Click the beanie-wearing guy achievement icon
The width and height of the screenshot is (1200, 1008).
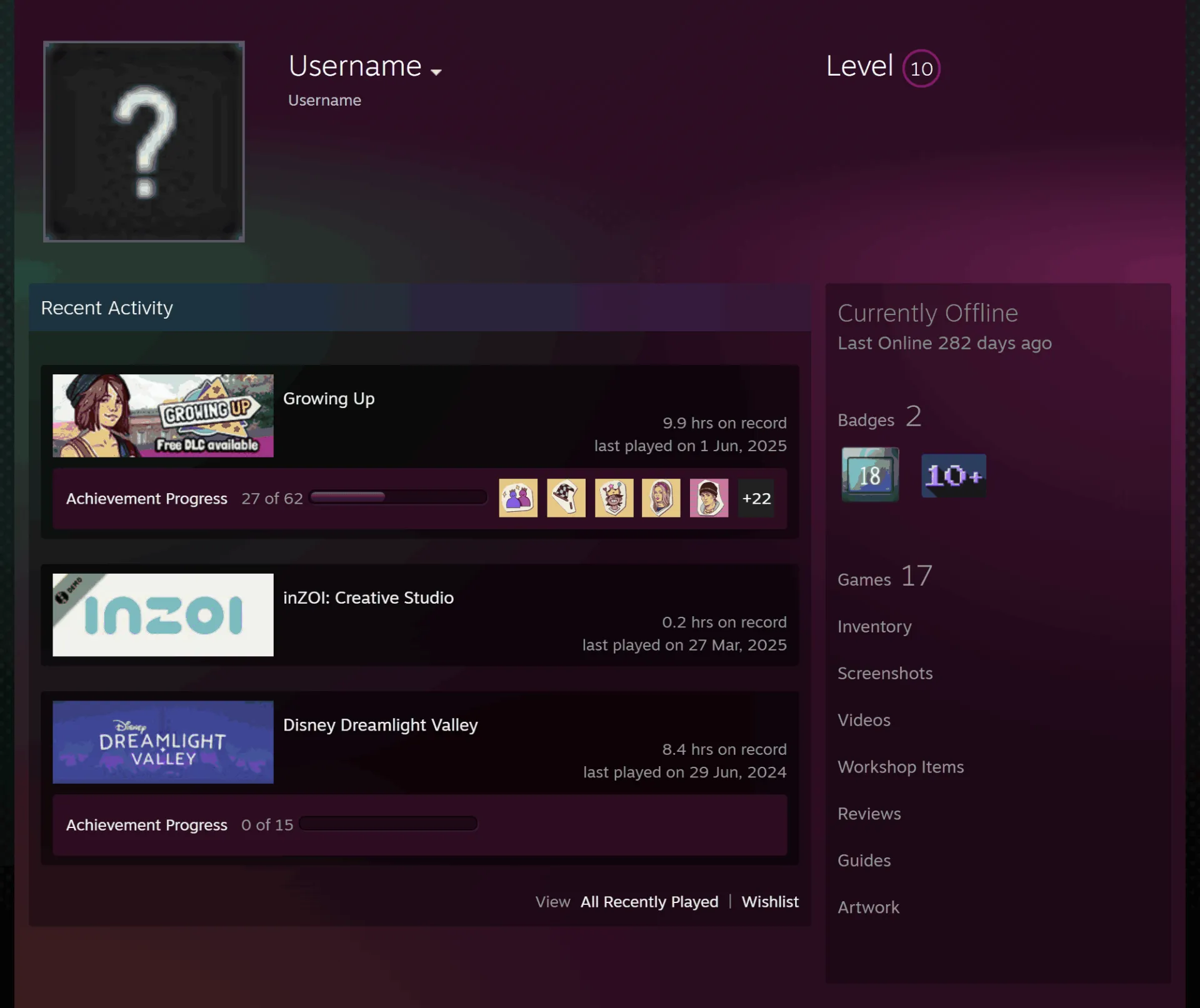pyautogui.click(x=709, y=498)
